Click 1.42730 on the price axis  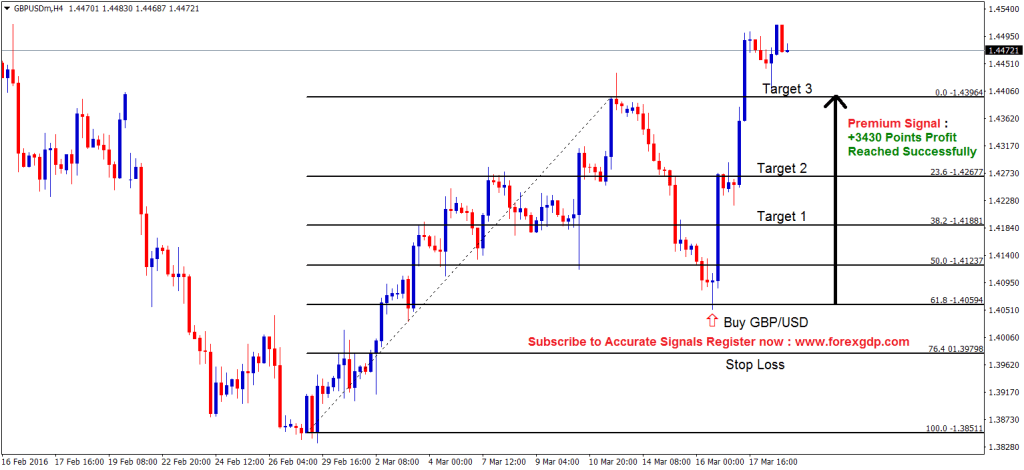pos(1004,173)
